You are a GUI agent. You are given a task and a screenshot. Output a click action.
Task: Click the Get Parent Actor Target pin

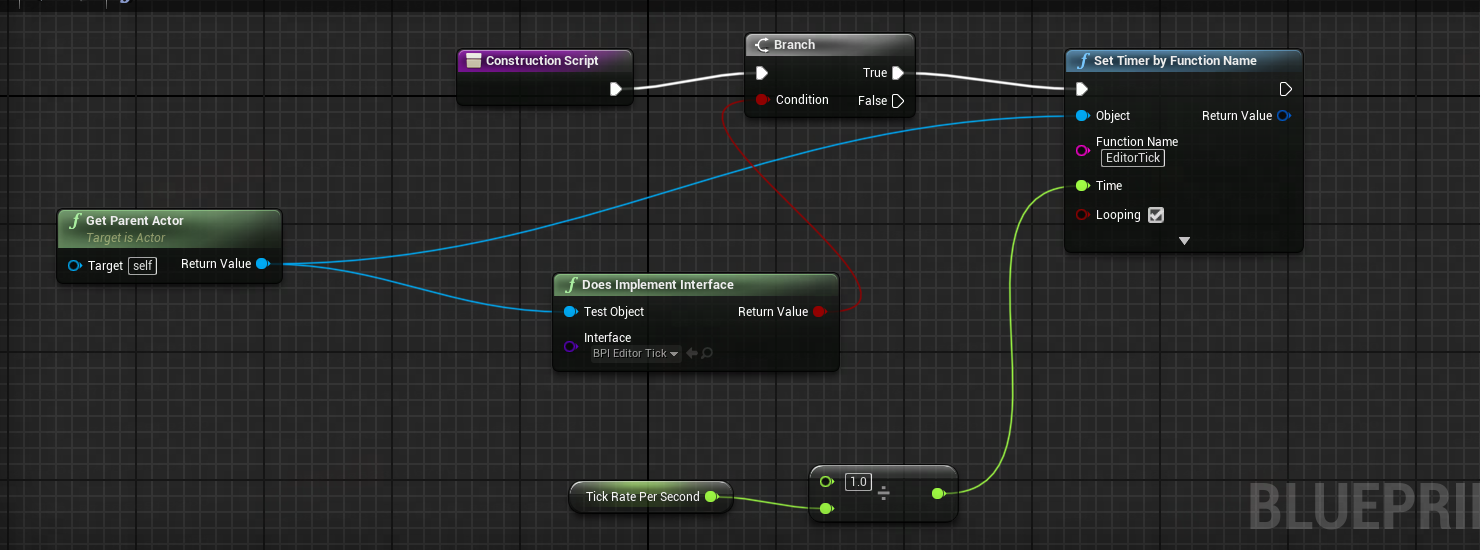click(74, 266)
